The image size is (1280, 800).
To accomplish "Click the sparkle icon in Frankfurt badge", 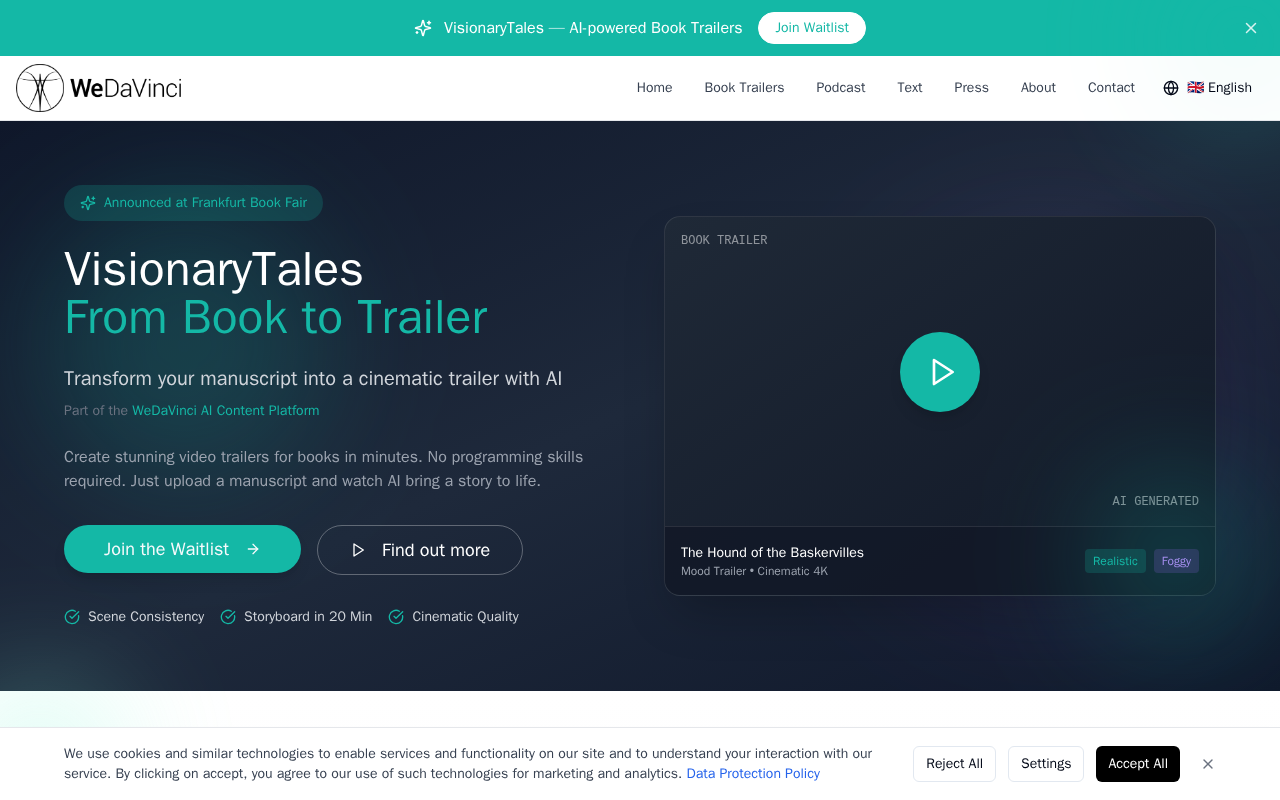I will pyautogui.click(x=88, y=203).
